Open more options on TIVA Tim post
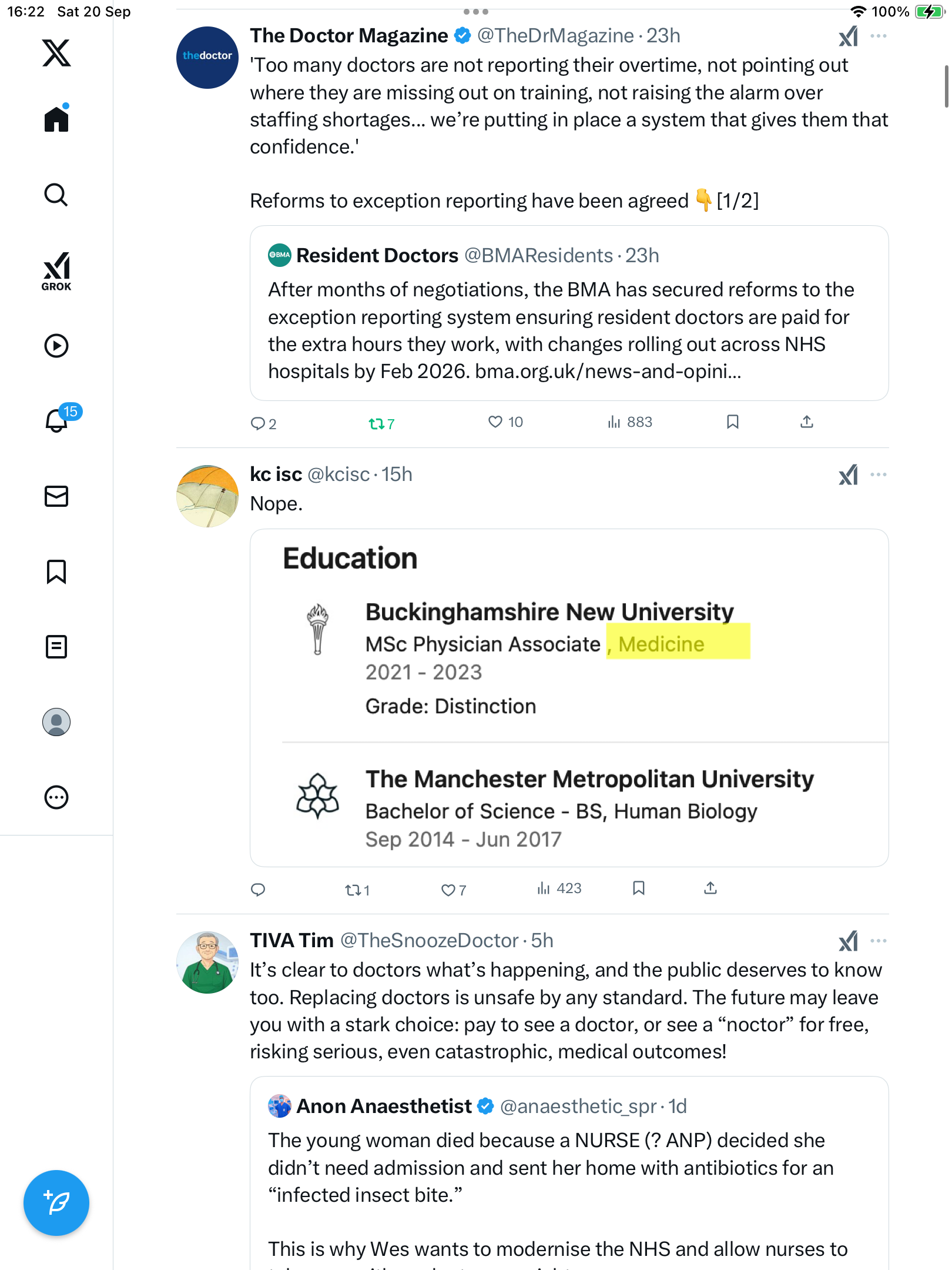952x1270 pixels. (x=879, y=941)
